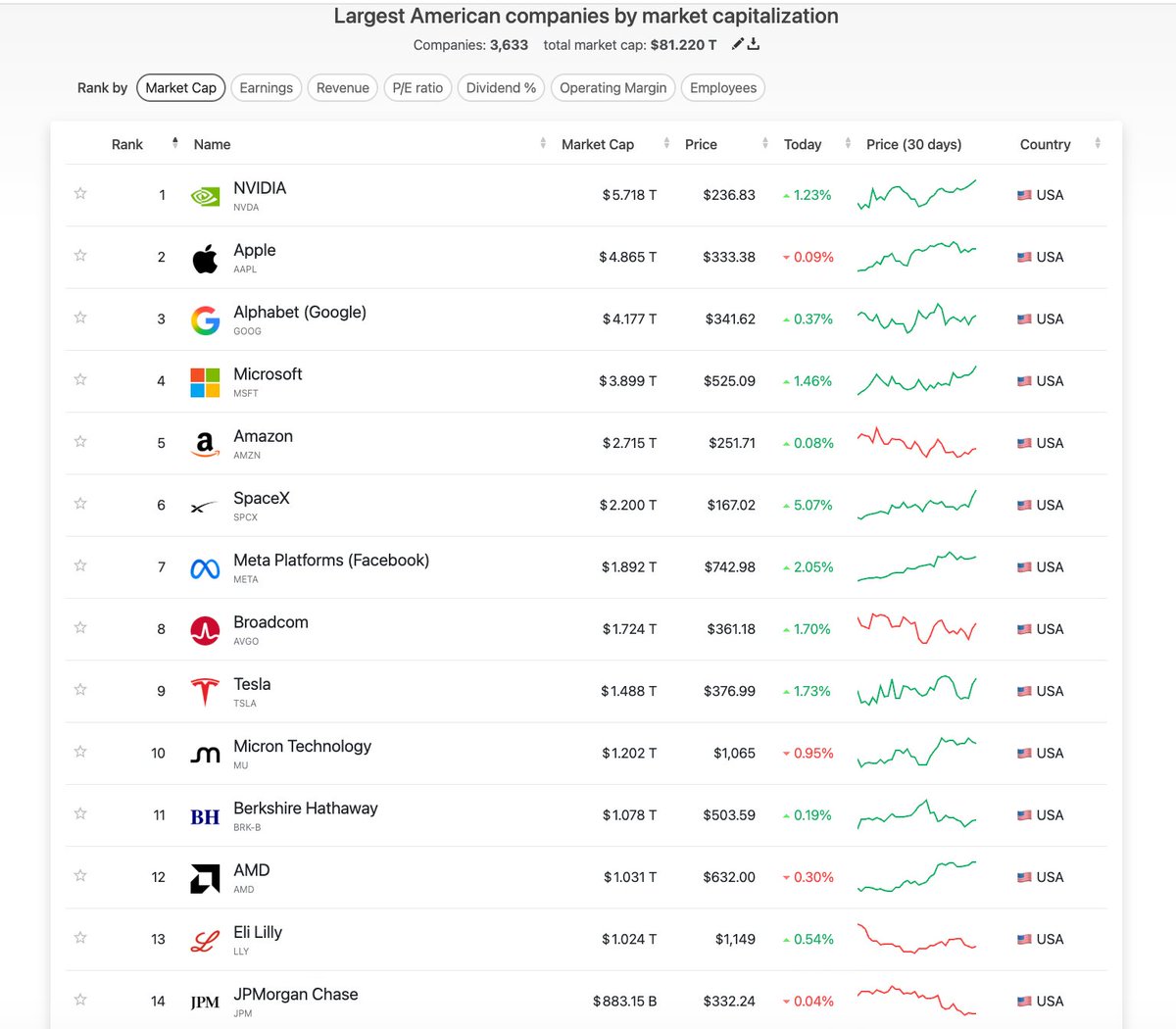The width and height of the screenshot is (1176, 1029).
Task: Toggle favorite star for SpaceX
Action: click(x=80, y=503)
